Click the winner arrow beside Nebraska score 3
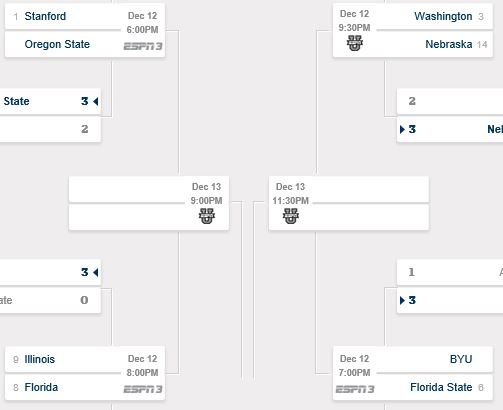The width and height of the screenshot is (503, 410). point(402,129)
